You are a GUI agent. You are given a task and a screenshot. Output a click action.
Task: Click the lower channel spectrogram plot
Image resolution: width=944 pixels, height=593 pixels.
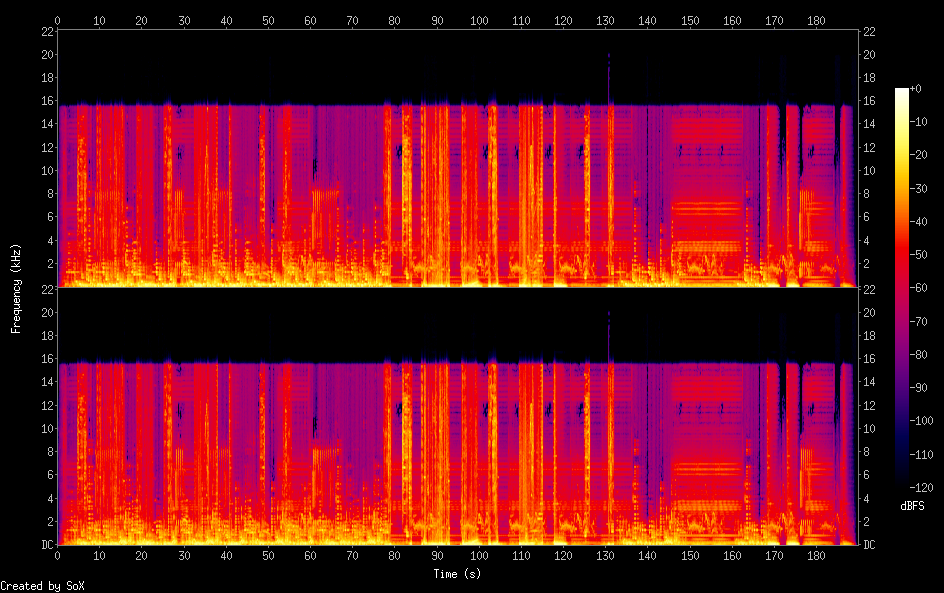458,416
